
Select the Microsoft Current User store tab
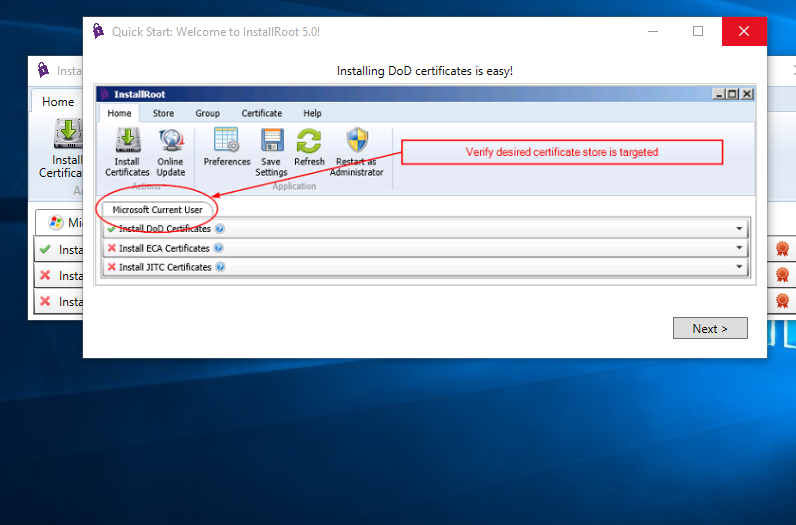(157, 210)
